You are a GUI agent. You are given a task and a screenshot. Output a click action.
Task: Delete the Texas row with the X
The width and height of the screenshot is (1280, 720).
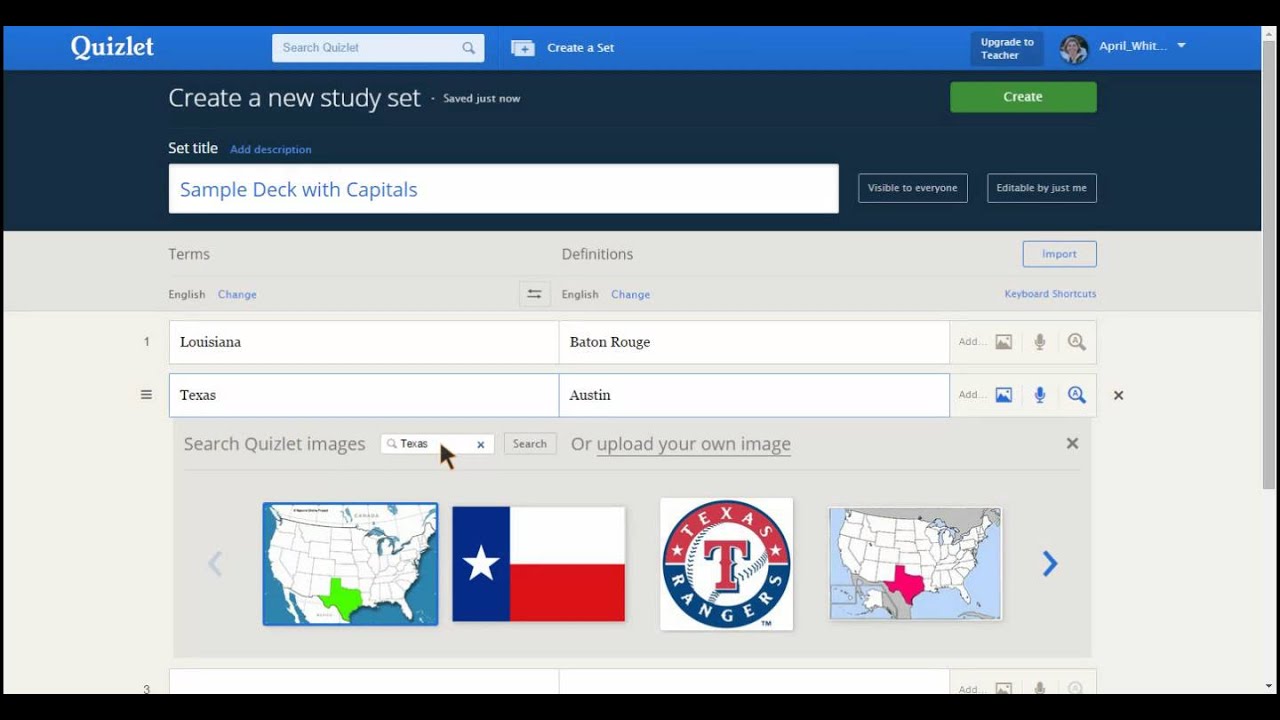click(1119, 395)
